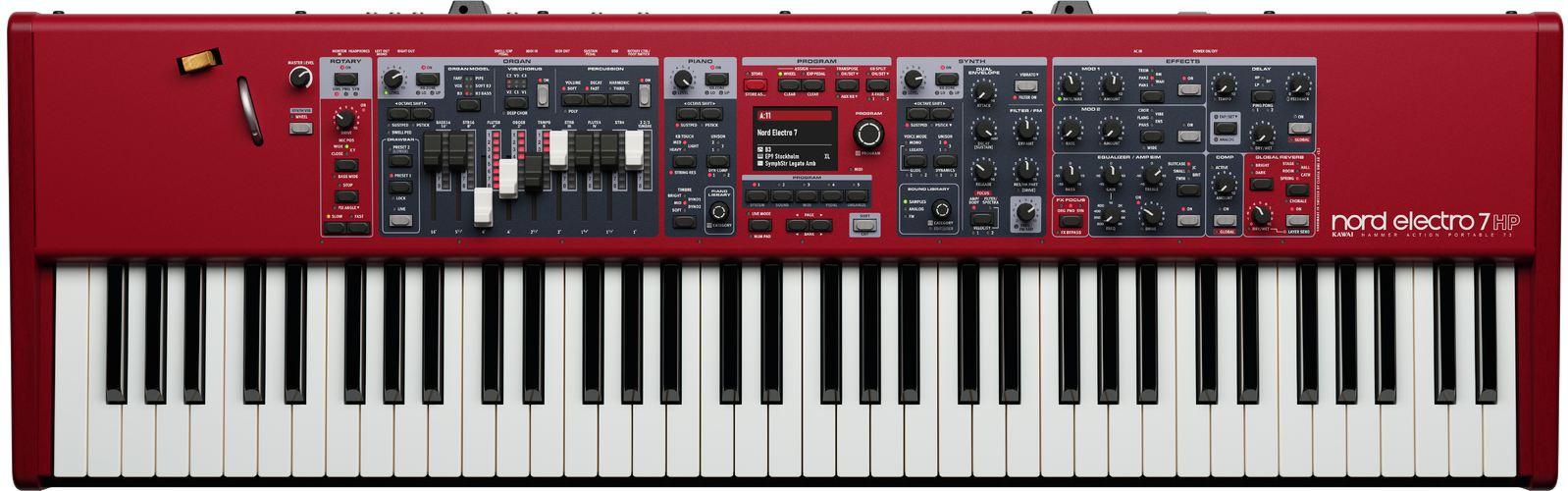Tap the KB Split On/Set button
This screenshot has height=491, width=1568.
click(877, 84)
